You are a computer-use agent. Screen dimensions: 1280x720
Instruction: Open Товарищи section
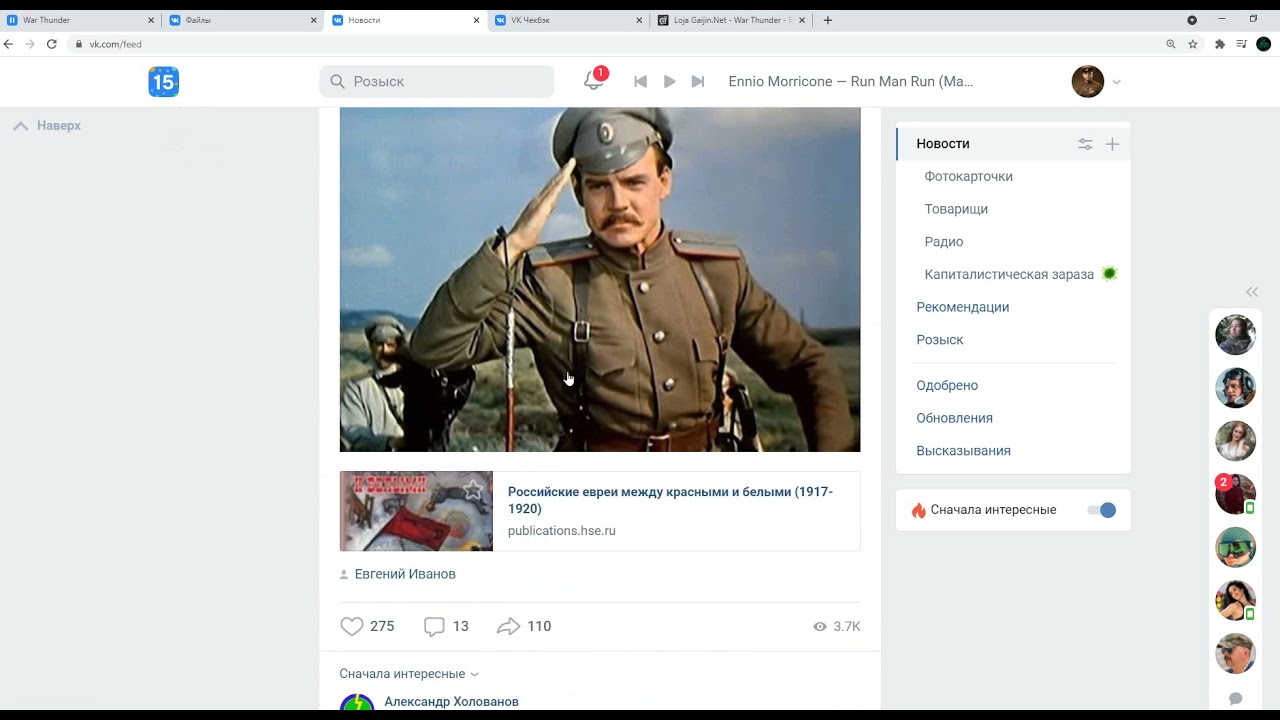point(956,209)
